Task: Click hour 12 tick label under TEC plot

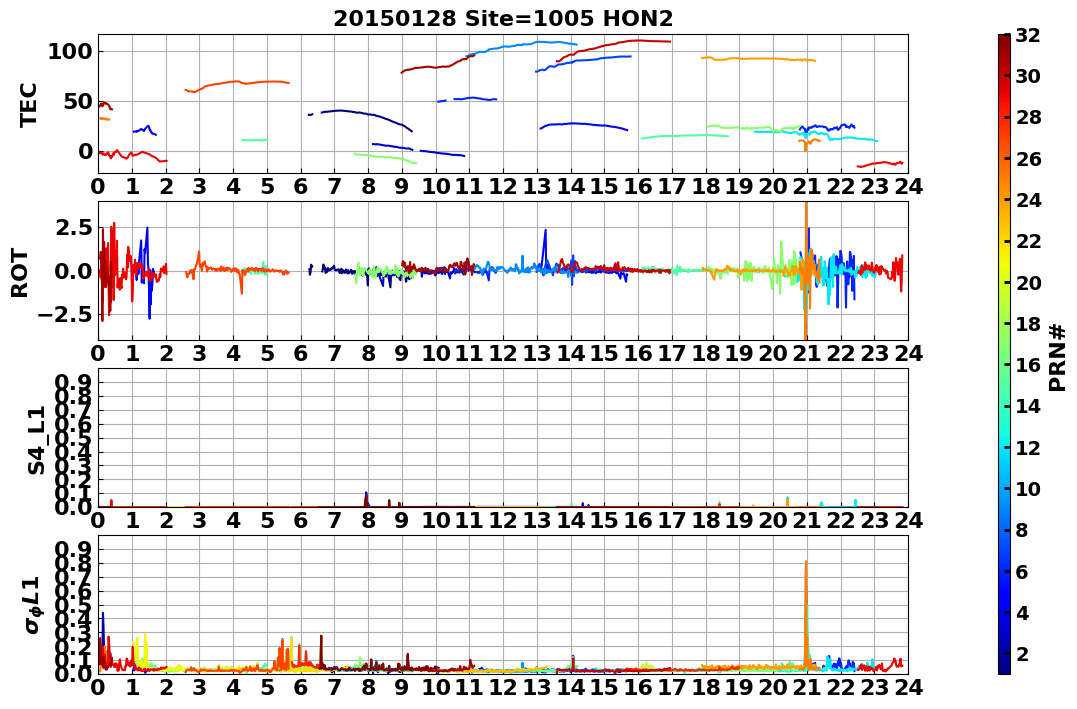Action: [502, 187]
